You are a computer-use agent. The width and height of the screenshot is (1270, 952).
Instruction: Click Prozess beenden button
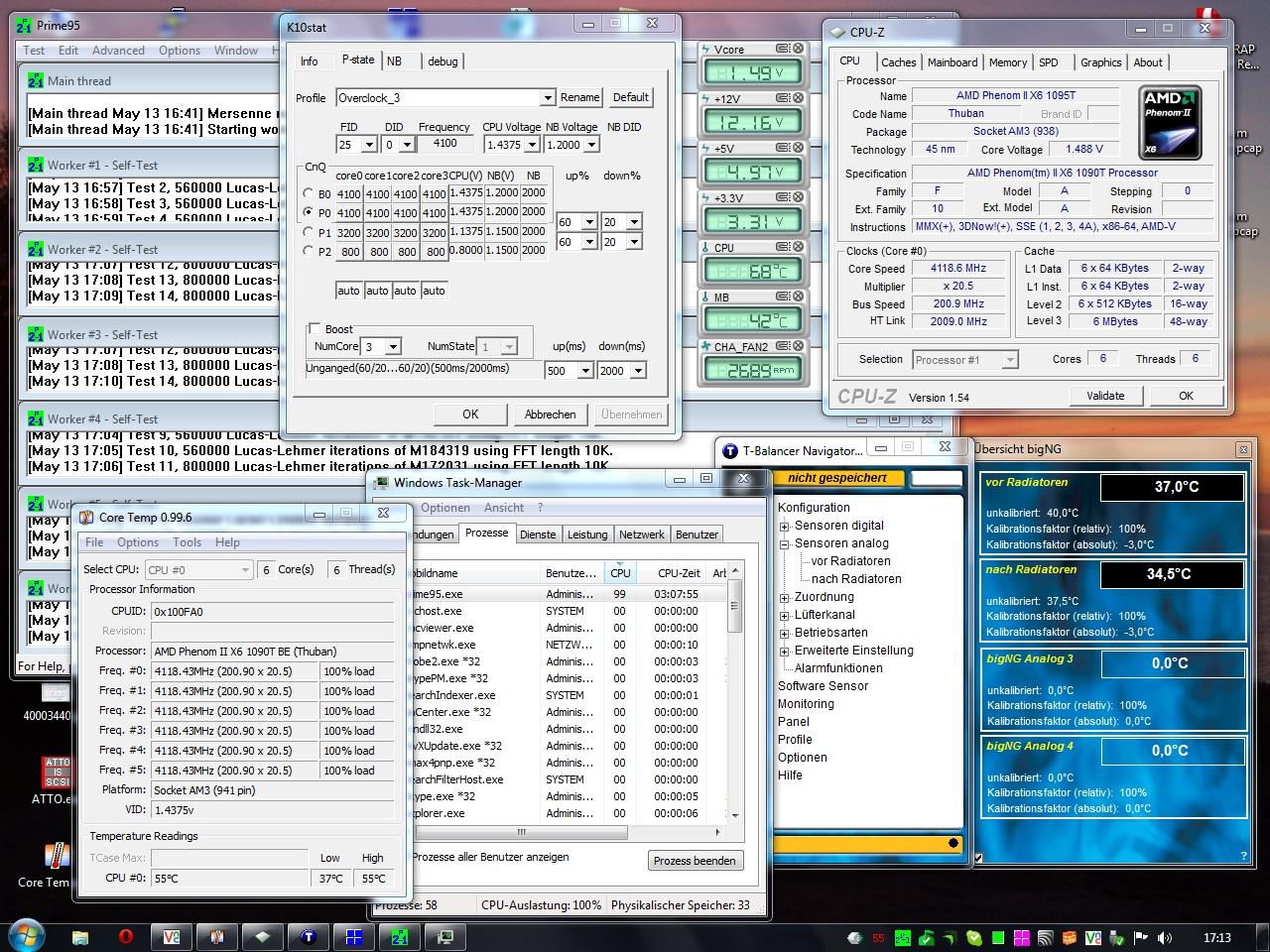pyautogui.click(x=695, y=861)
